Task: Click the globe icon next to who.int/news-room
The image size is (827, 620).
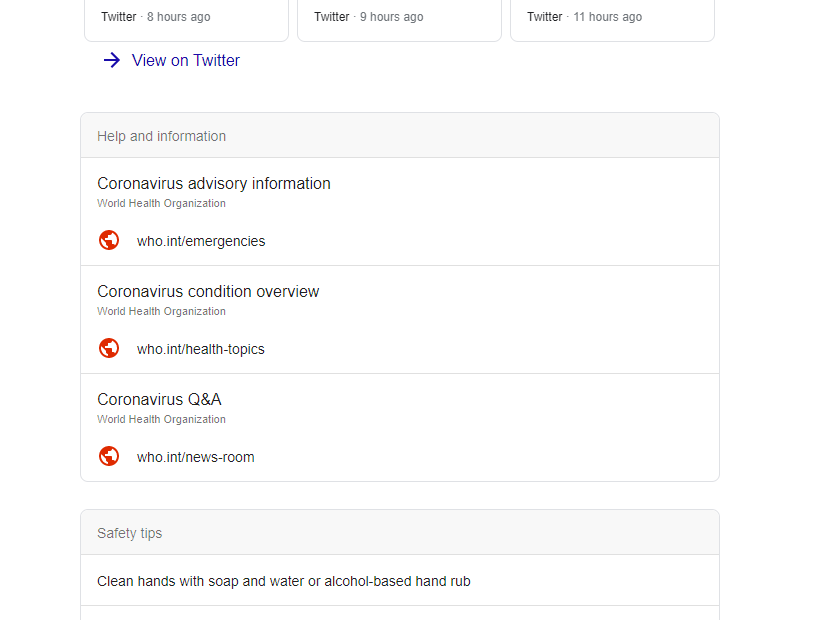Action: coord(109,456)
